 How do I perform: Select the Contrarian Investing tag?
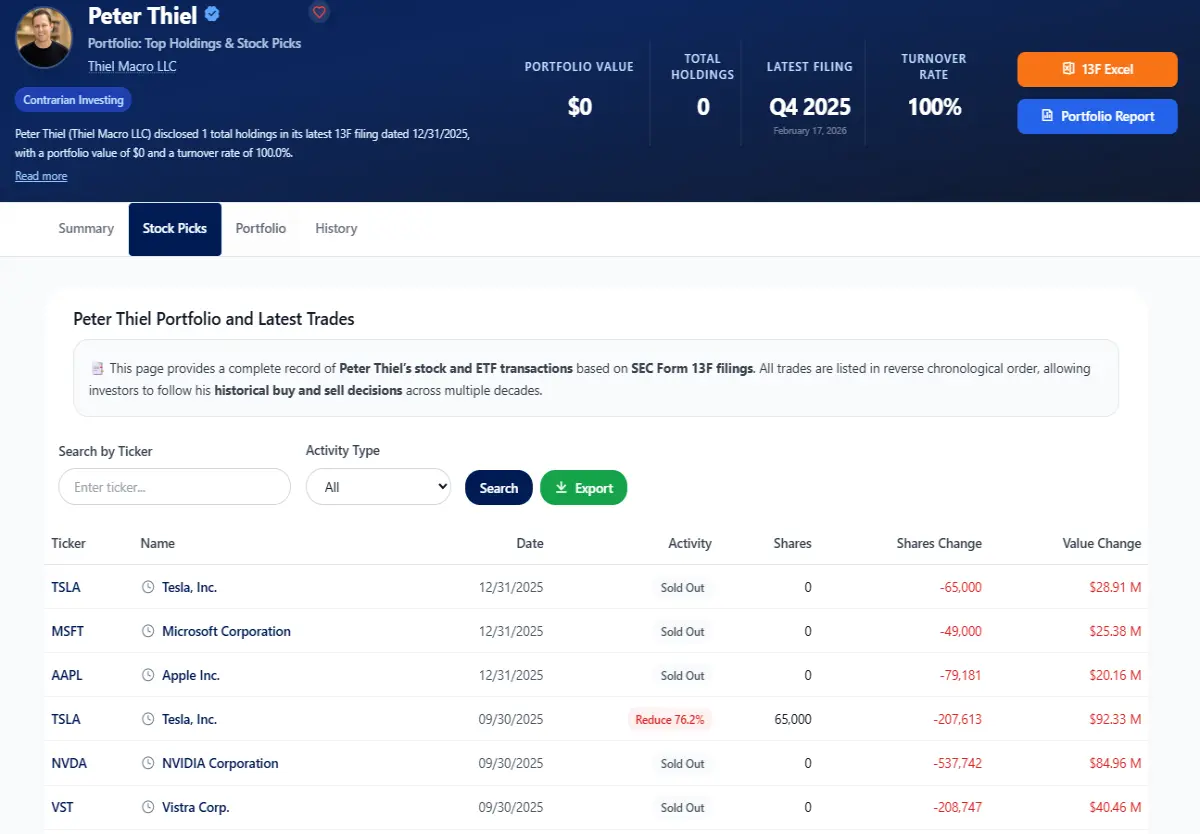point(73,100)
